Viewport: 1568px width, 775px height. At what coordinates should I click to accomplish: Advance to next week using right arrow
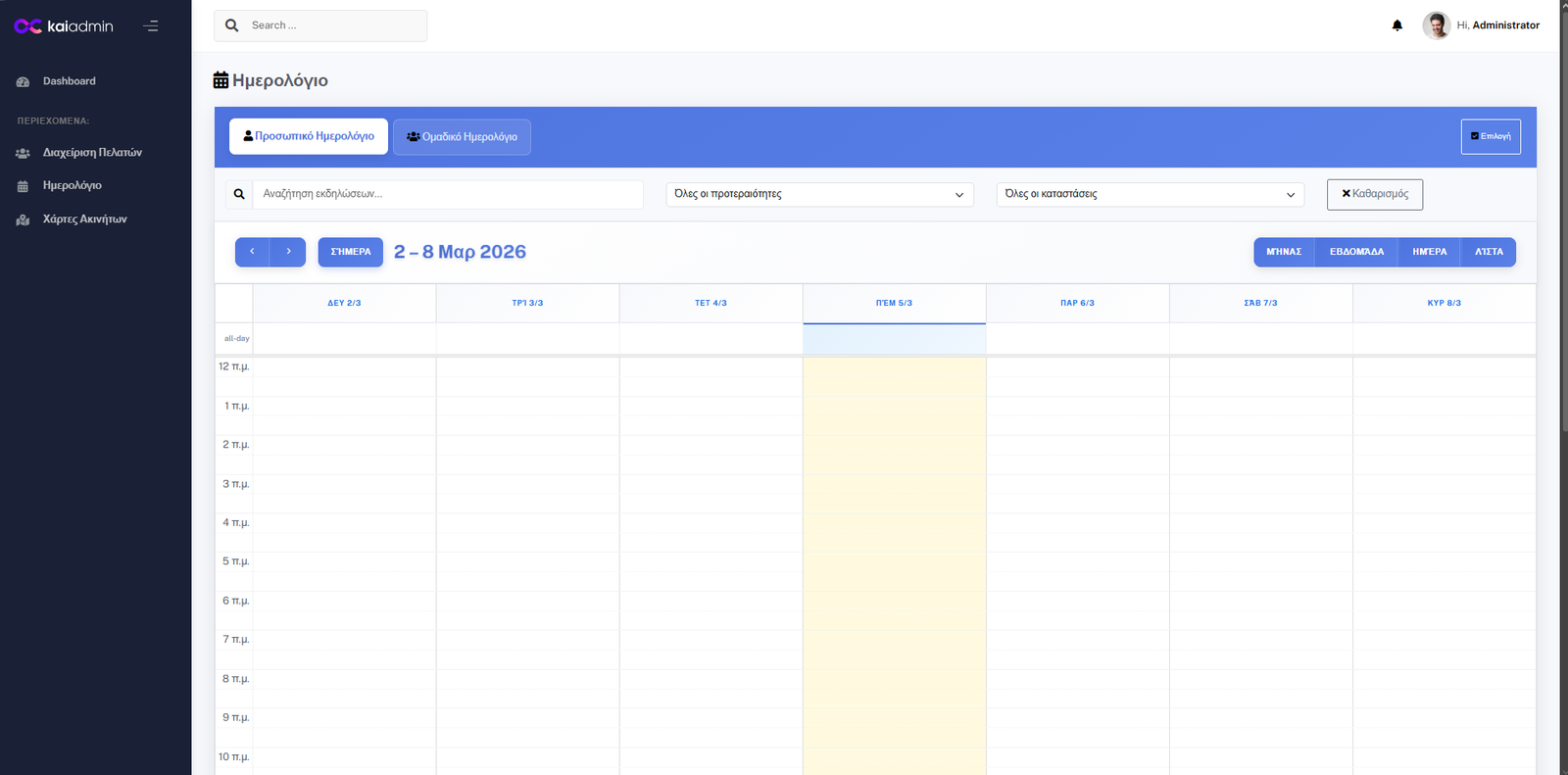[x=288, y=252]
